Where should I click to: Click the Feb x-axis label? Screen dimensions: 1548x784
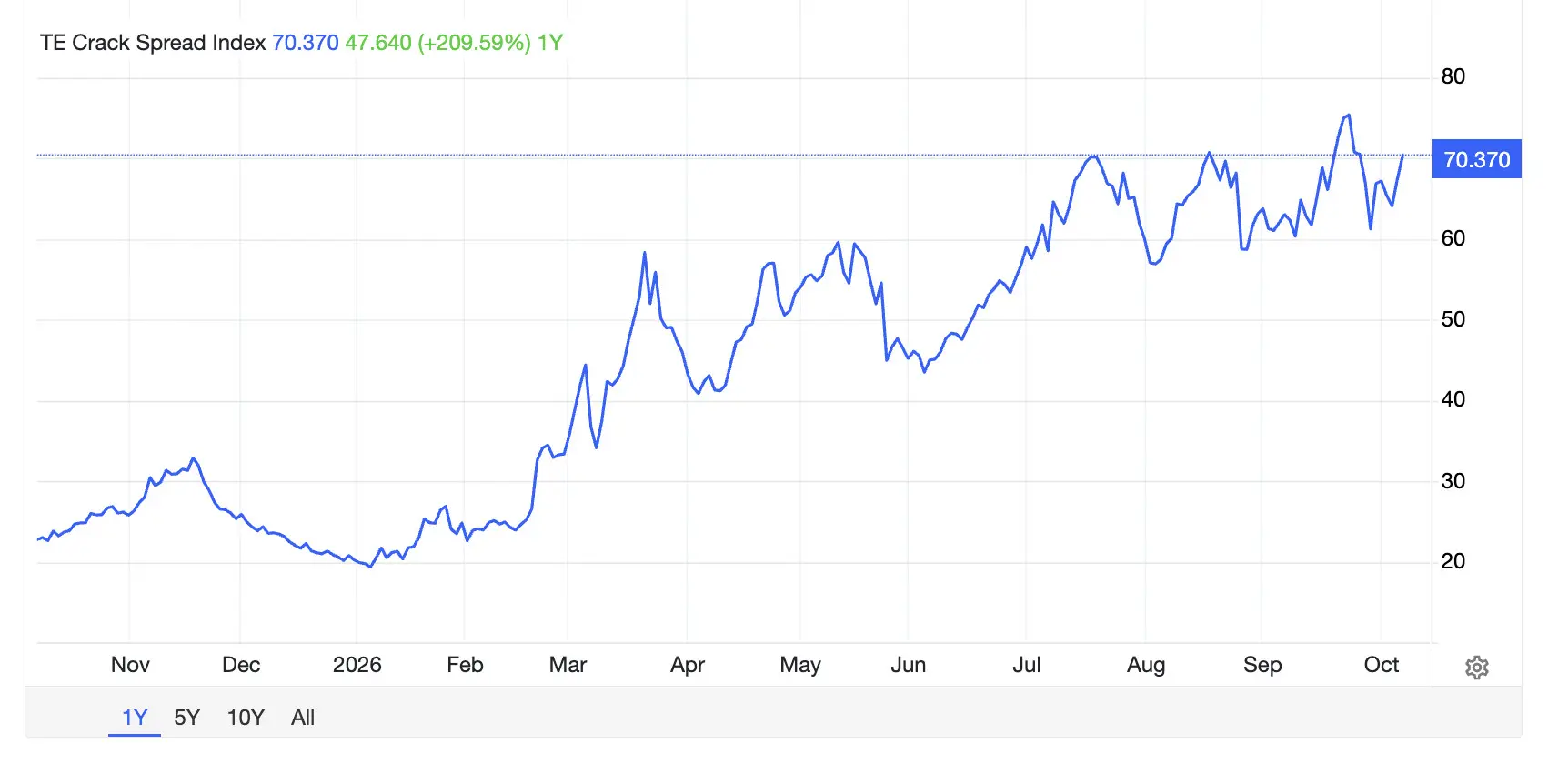465,665
